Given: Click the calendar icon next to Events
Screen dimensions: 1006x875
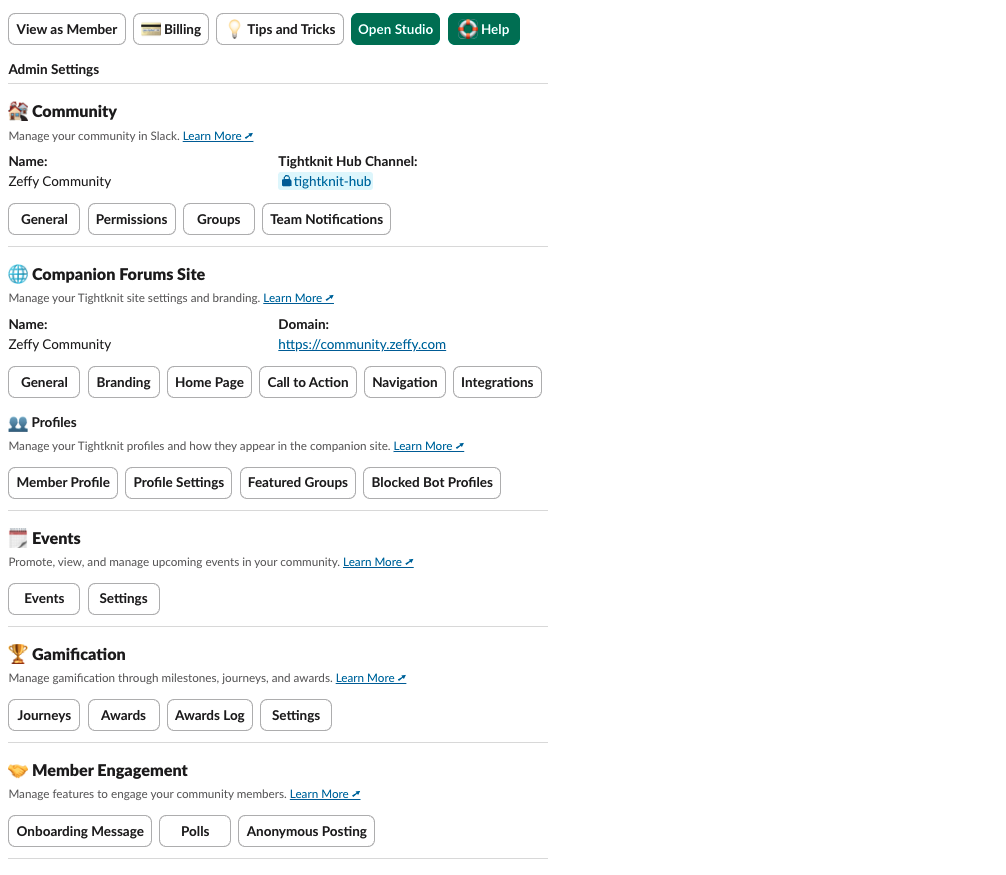Looking at the screenshot, I should (x=18, y=537).
